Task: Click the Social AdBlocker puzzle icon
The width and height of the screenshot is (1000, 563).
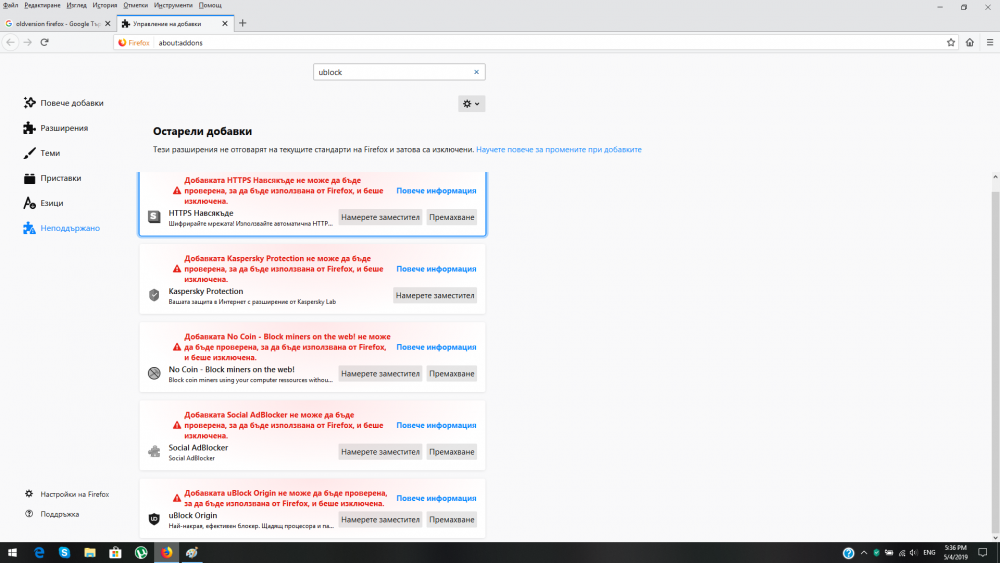Action: point(154,451)
